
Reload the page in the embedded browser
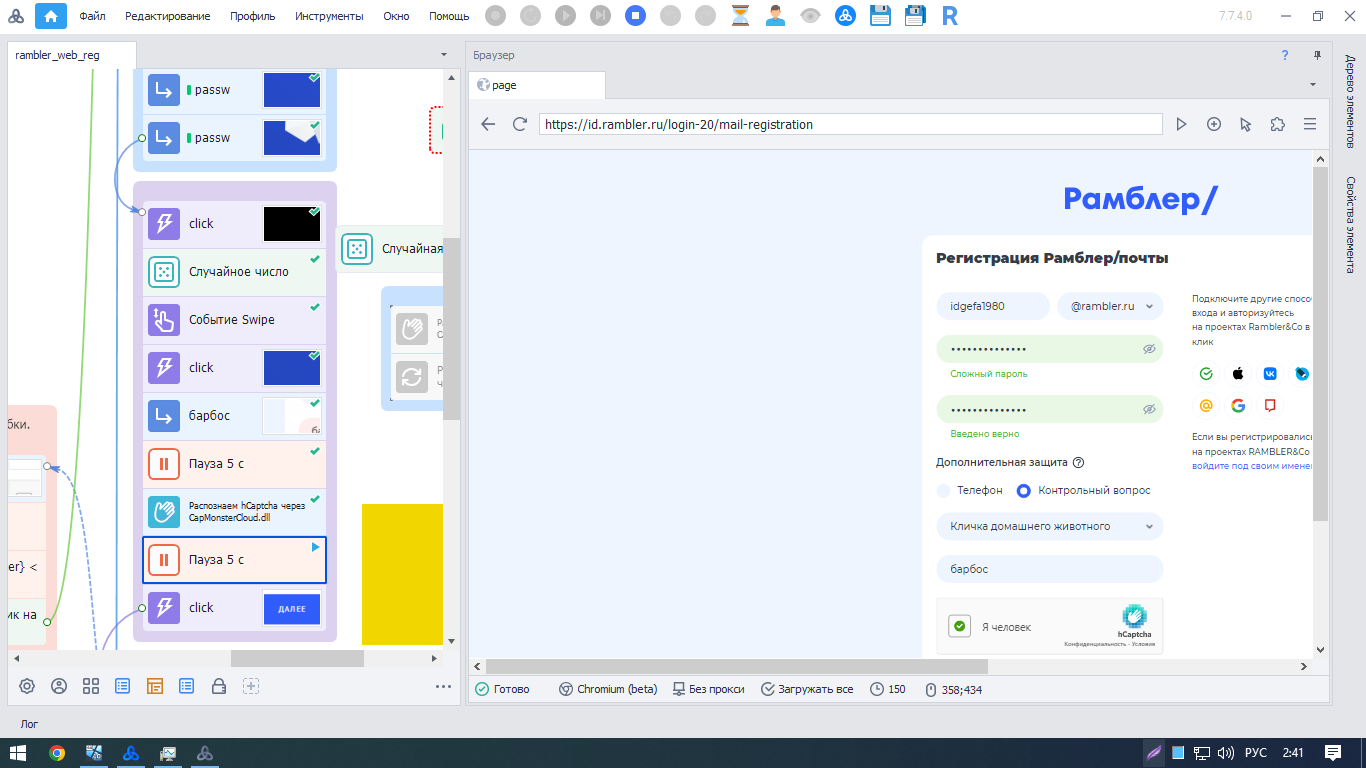[520, 124]
